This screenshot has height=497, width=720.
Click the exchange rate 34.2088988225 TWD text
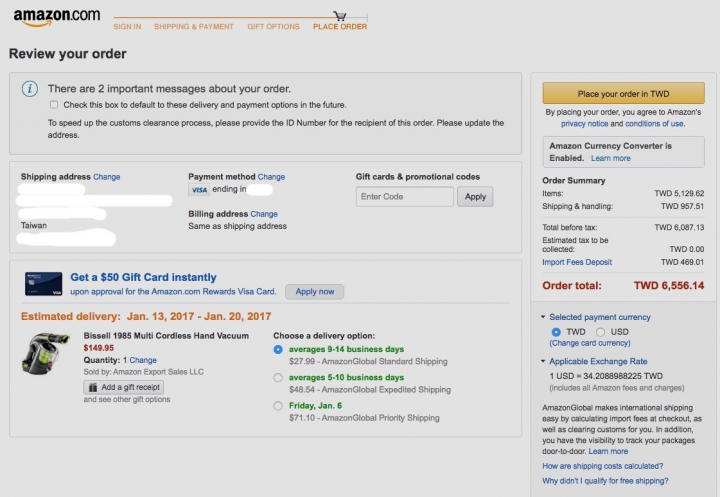point(606,376)
